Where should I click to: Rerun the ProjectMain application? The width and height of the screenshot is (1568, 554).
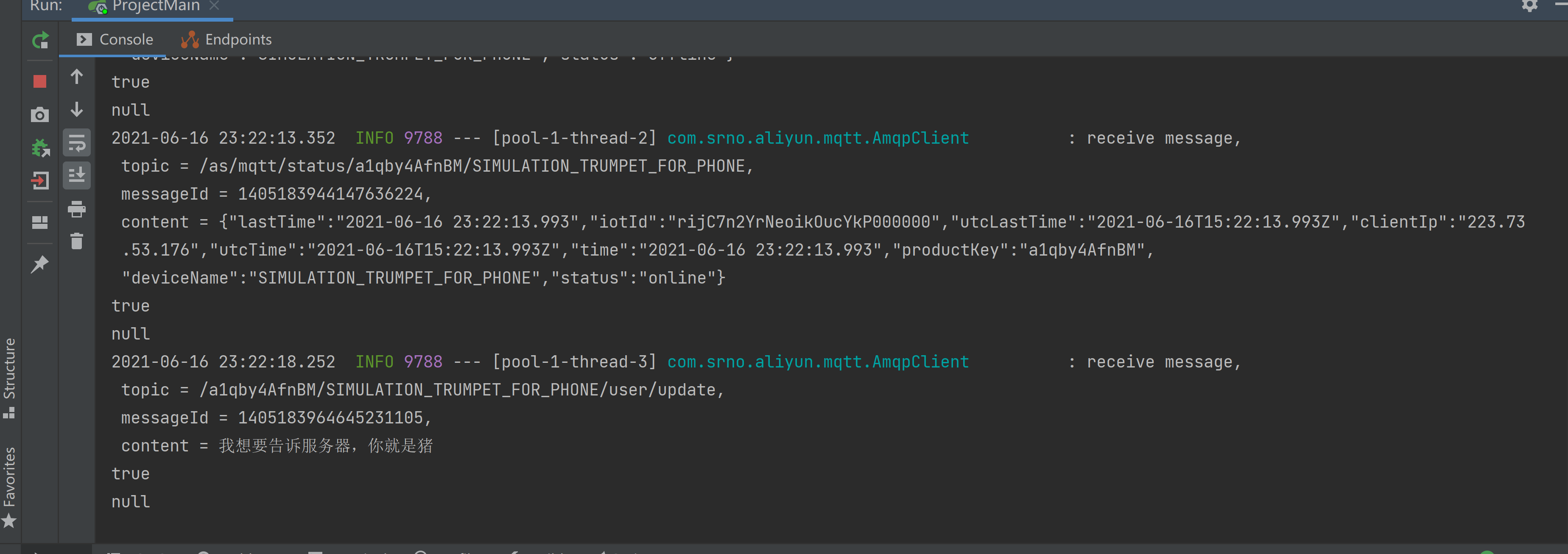click(x=40, y=41)
